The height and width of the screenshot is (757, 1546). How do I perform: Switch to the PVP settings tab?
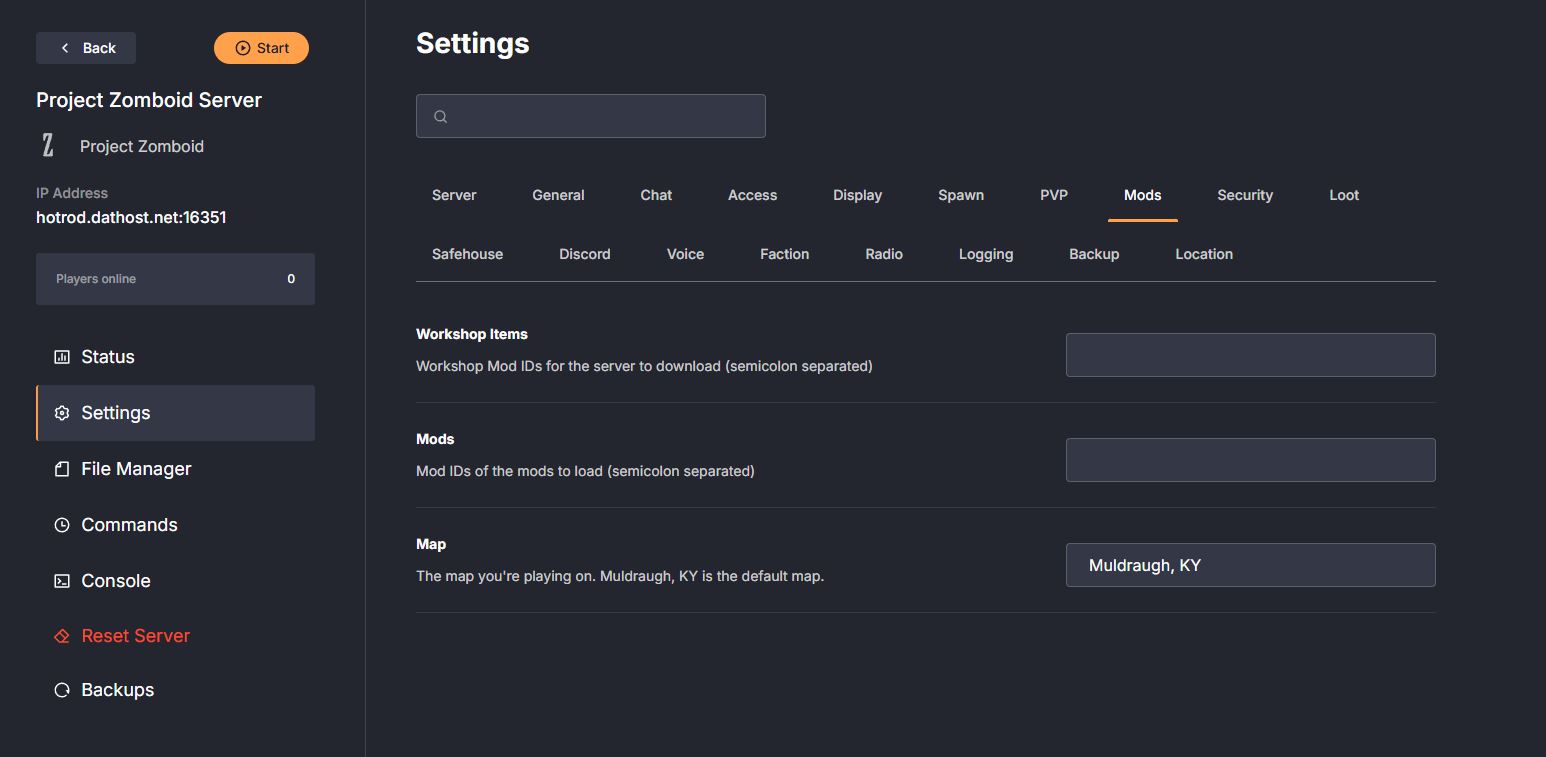(1054, 195)
